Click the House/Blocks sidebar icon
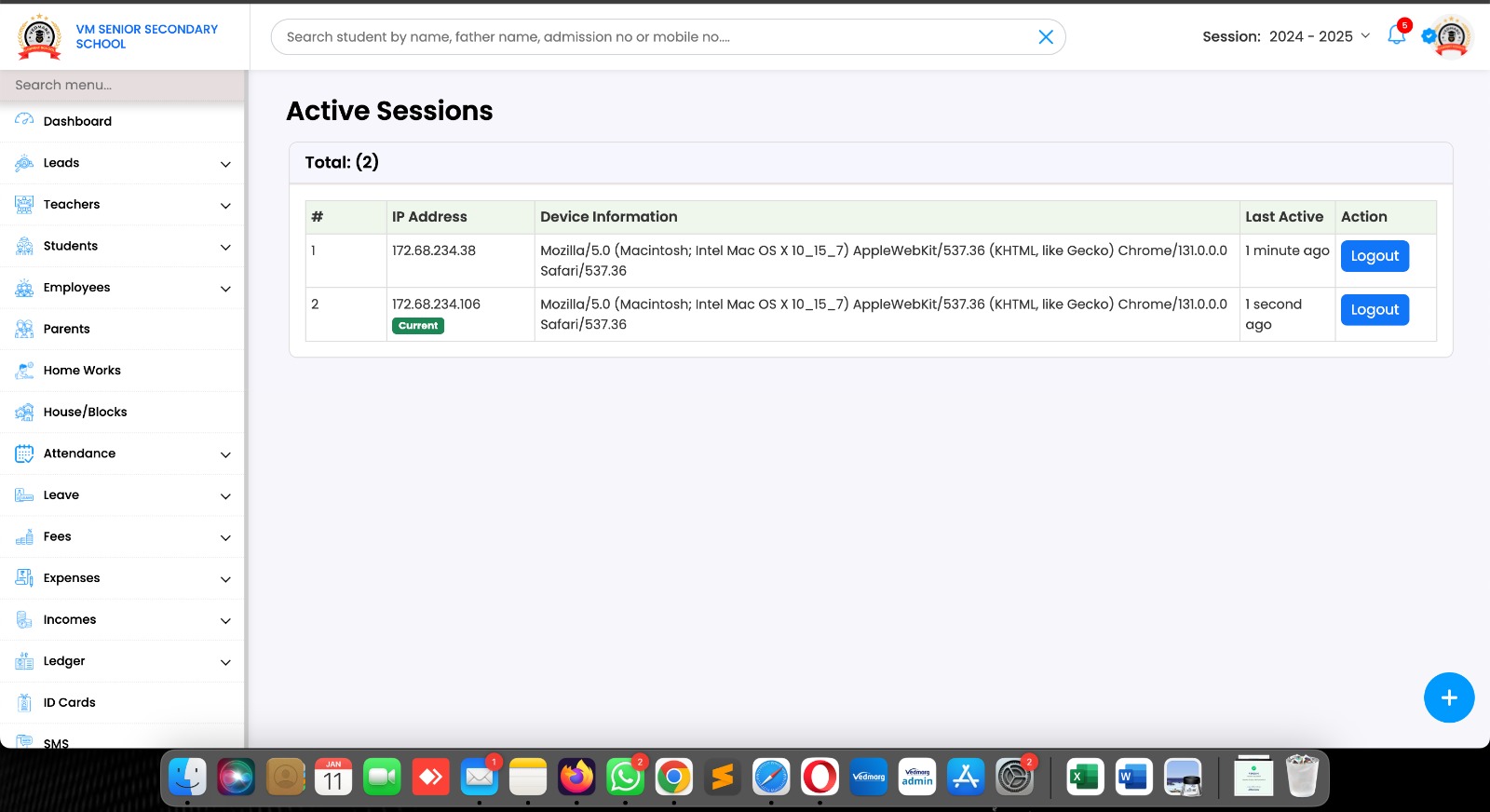The height and width of the screenshot is (812, 1490). (x=24, y=412)
